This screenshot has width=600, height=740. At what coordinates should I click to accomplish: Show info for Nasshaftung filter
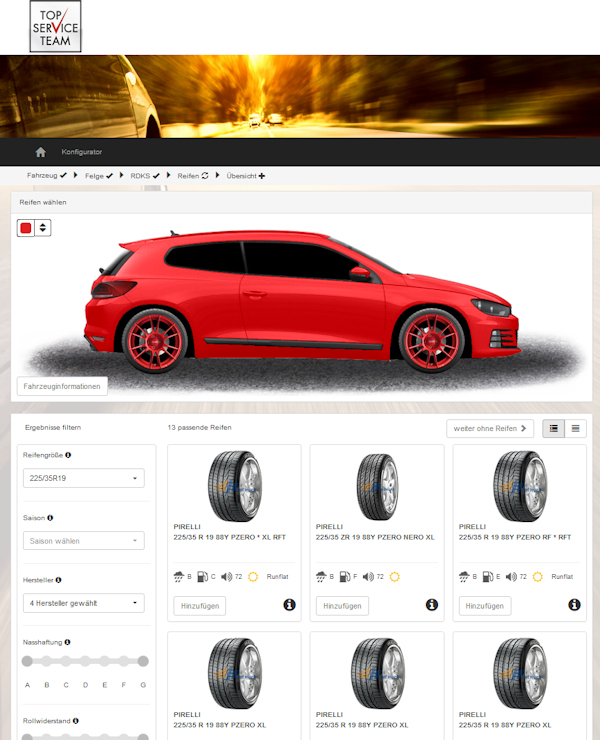click(x=68, y=642)
